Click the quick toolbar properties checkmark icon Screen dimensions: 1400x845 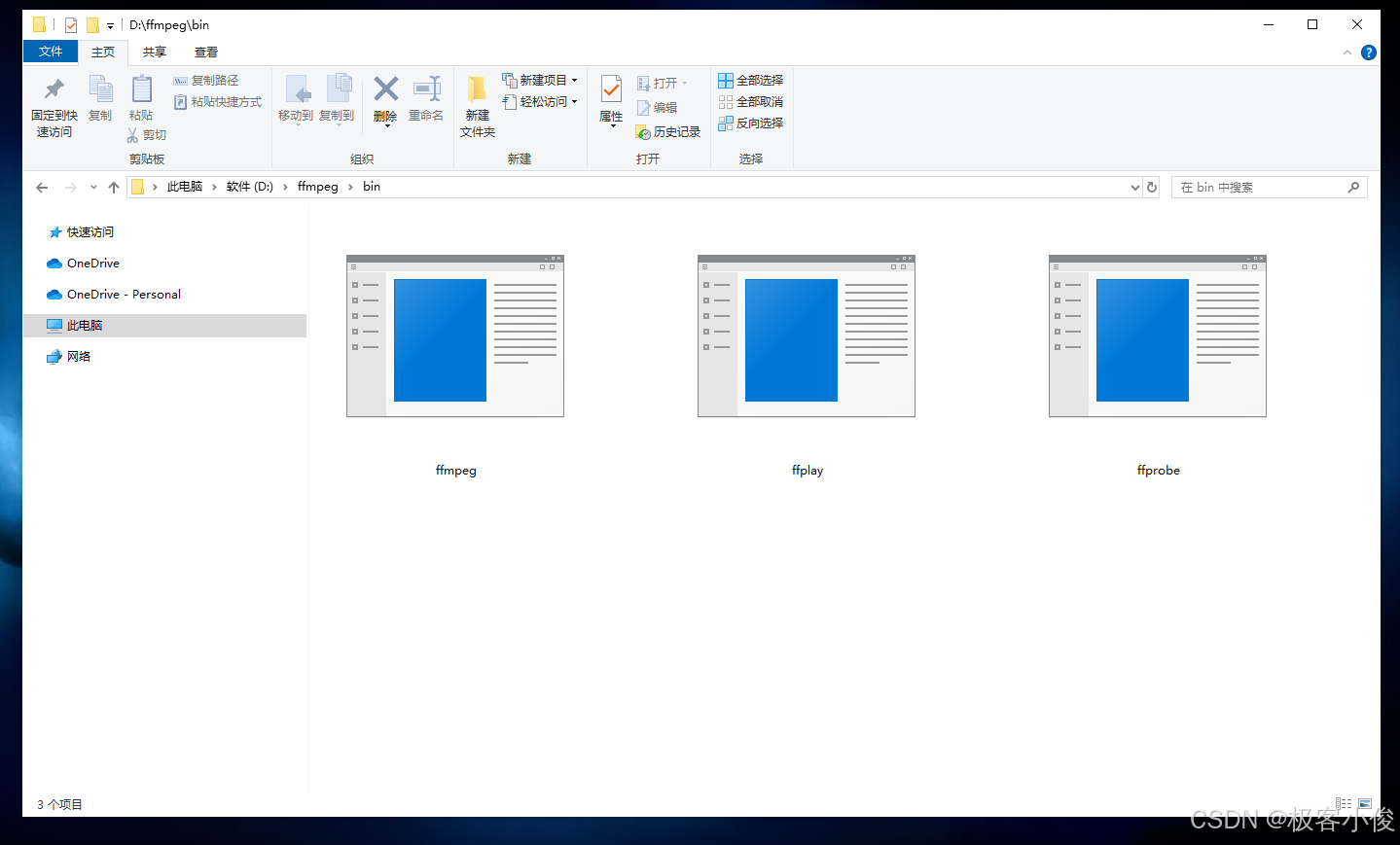(71, 25)
